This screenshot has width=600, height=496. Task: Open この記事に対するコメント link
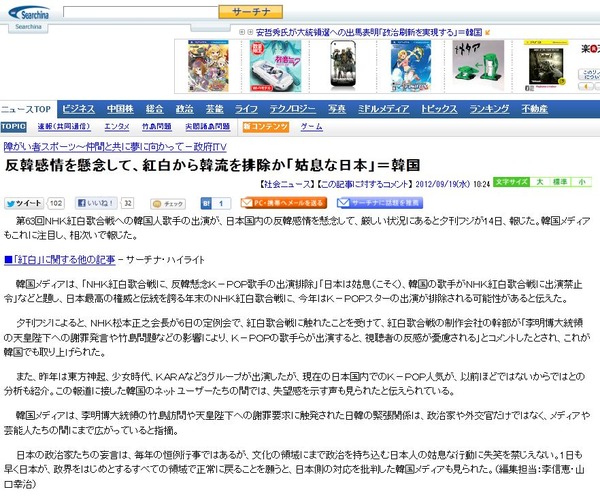365,184
